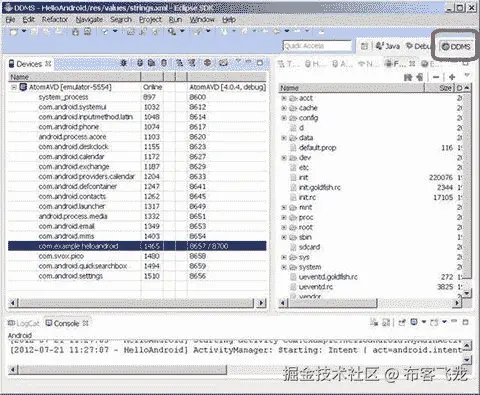Expand the proc folder

coord(284,217)
